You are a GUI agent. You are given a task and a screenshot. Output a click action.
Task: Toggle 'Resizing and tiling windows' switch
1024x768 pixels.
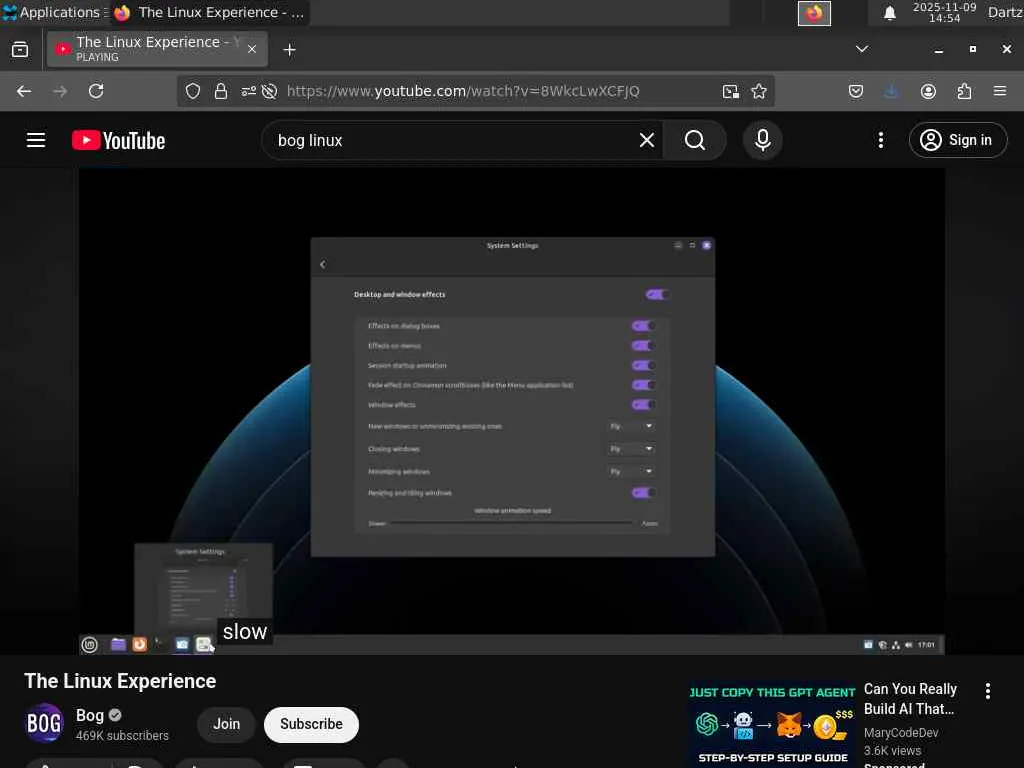643,493
